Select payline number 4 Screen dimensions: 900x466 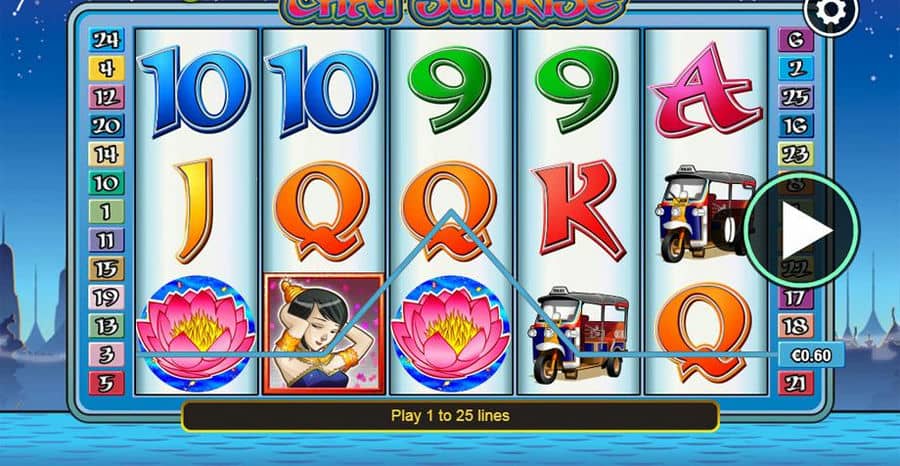pyautogui.click(x=106, y=68)
